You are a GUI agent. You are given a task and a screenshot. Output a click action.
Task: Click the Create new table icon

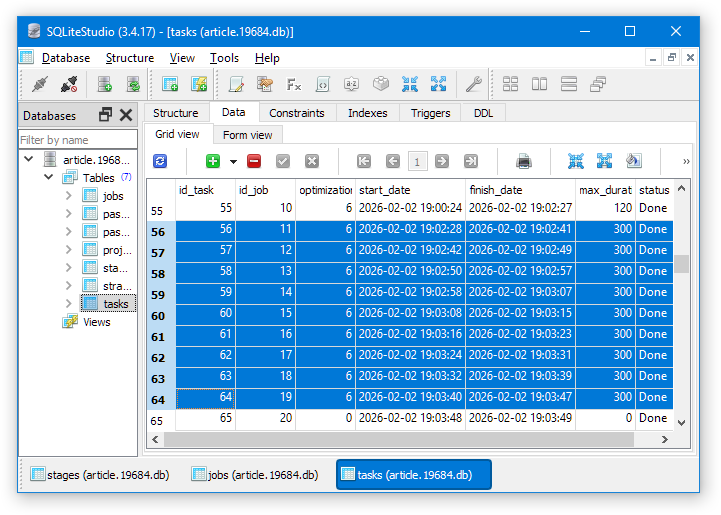[x=170, y=84]
